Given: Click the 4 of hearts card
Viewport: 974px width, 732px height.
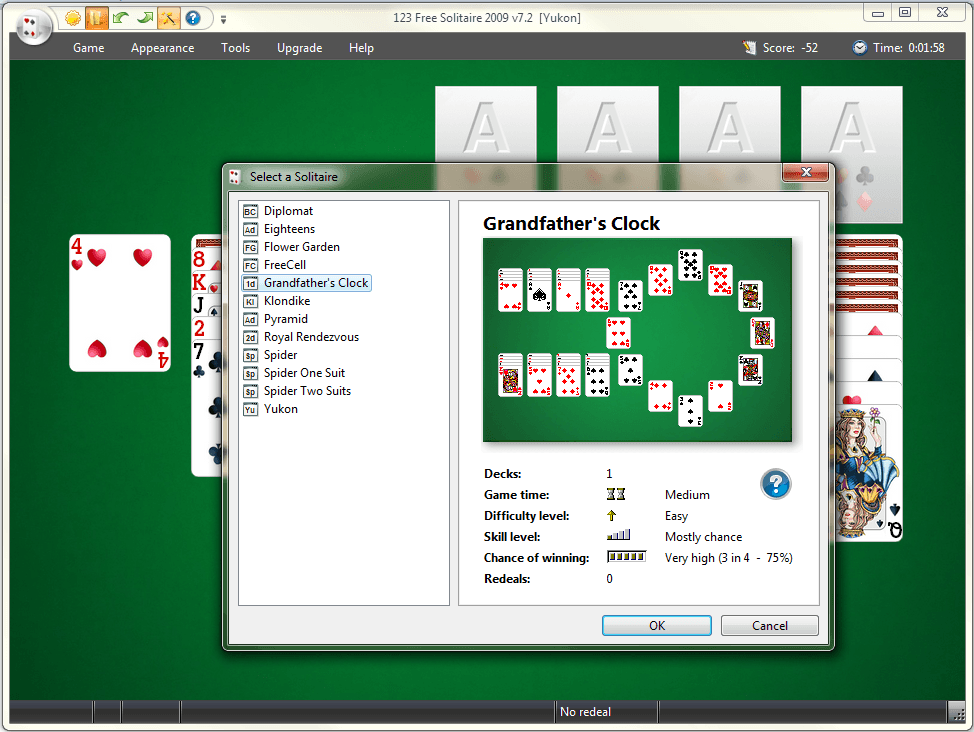Looking at the screenshot, I should pyautogui.click(x=120, y=303).
